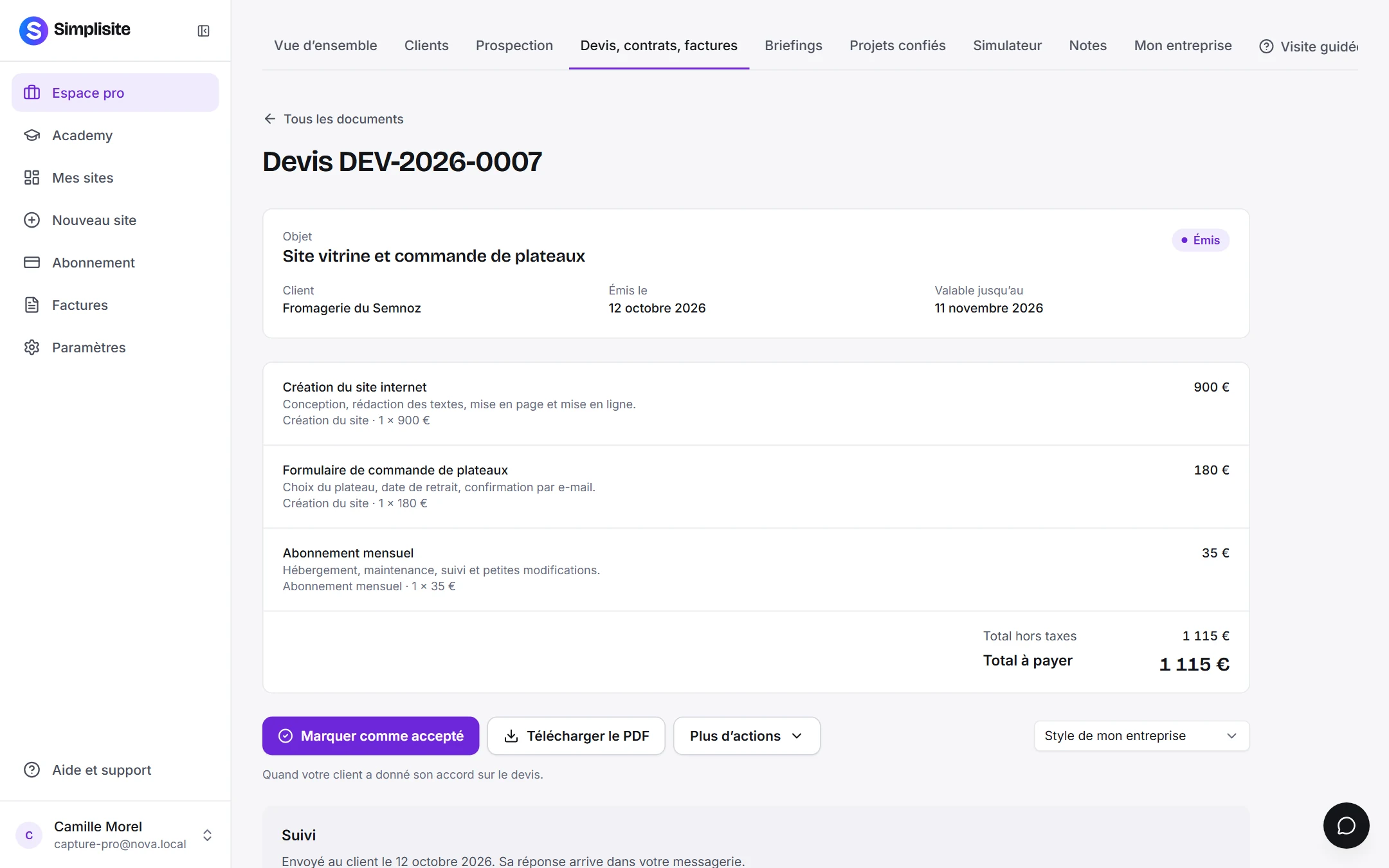Click the checkmark icon on Marquer comme accepté

tap(286, 736)
